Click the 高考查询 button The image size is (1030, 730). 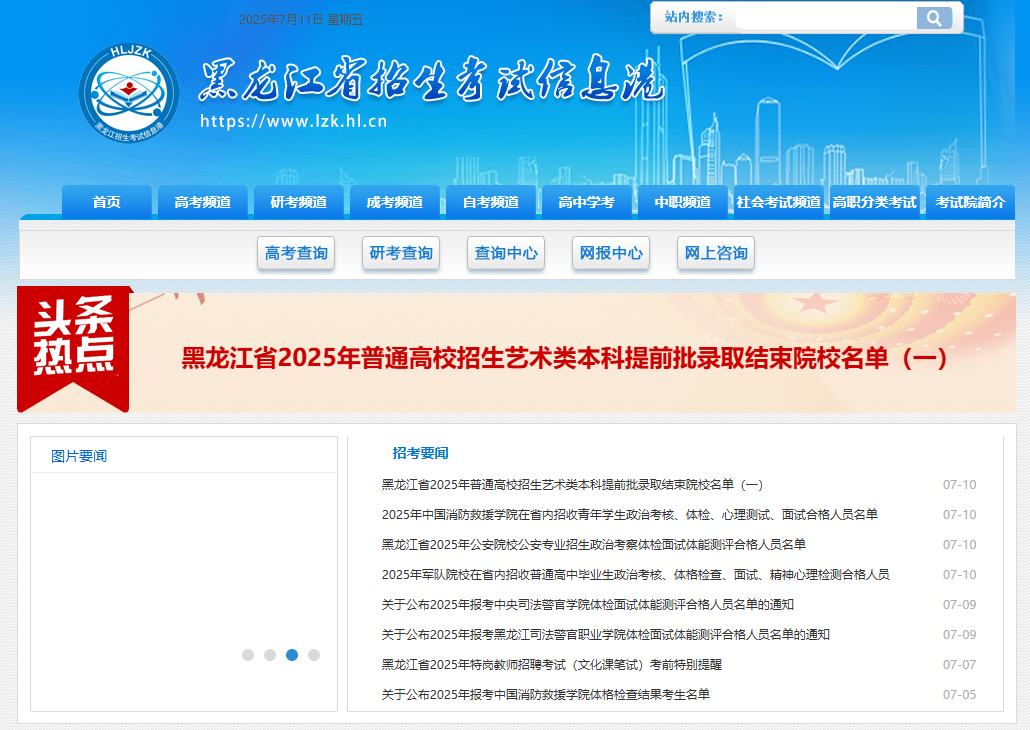click(x=296, y=254)
